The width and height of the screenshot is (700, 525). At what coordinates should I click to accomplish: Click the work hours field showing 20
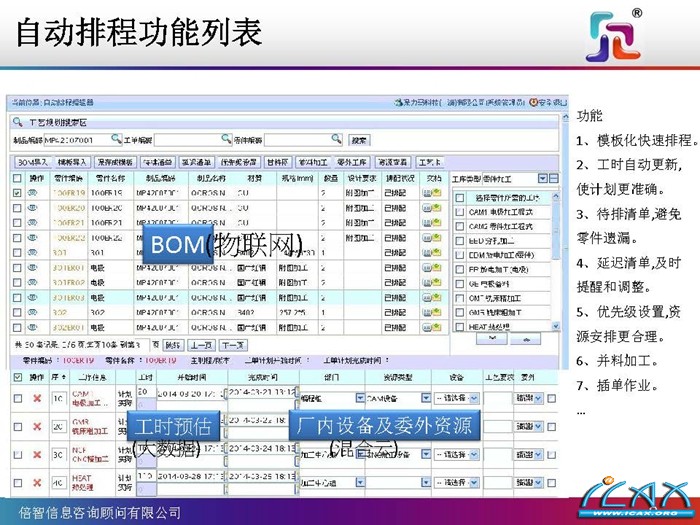click(x=146, y=392)
